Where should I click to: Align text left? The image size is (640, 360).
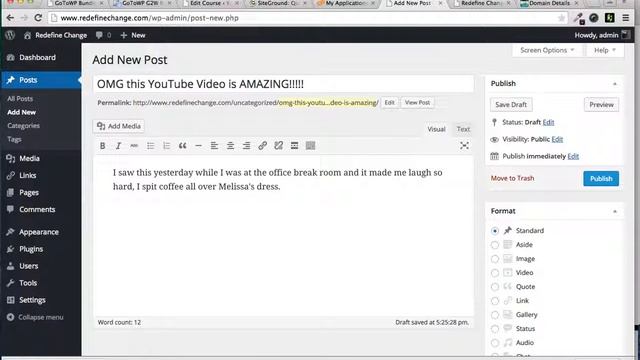214,146
